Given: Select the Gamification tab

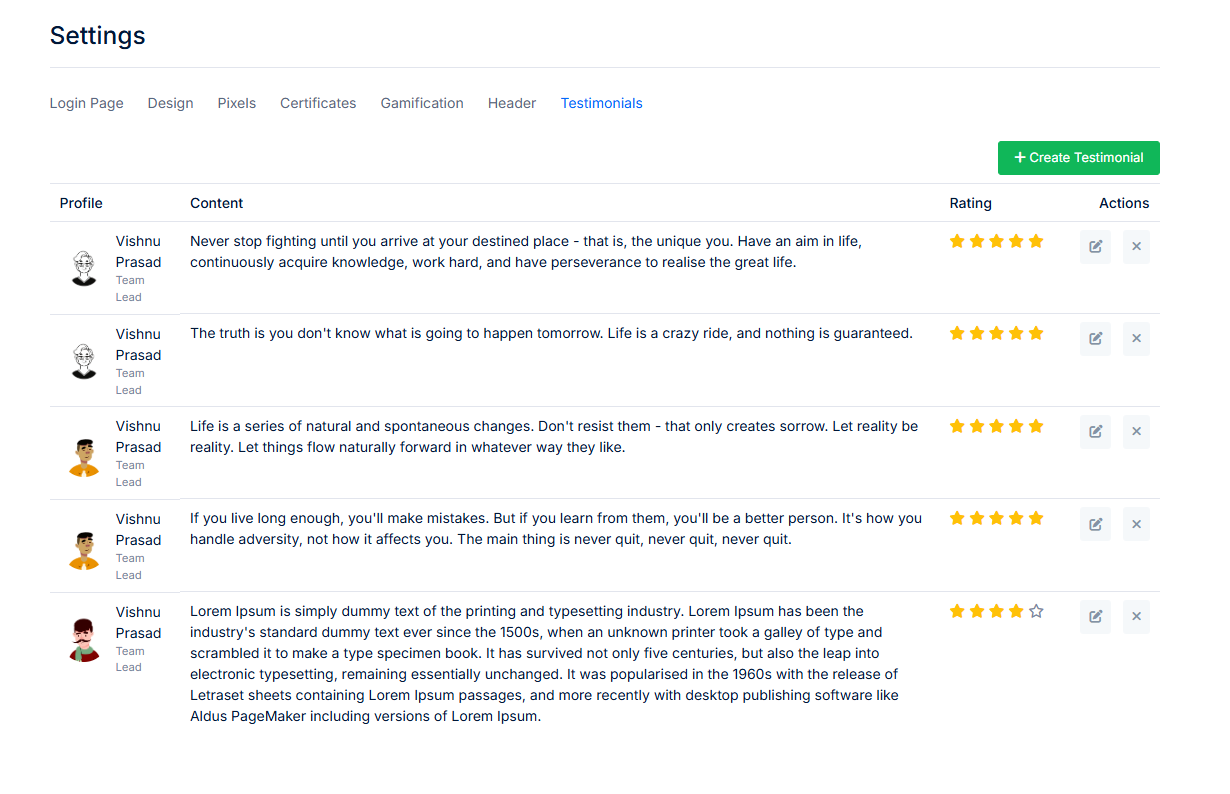Looking at the screenshot, I should 422,103.
